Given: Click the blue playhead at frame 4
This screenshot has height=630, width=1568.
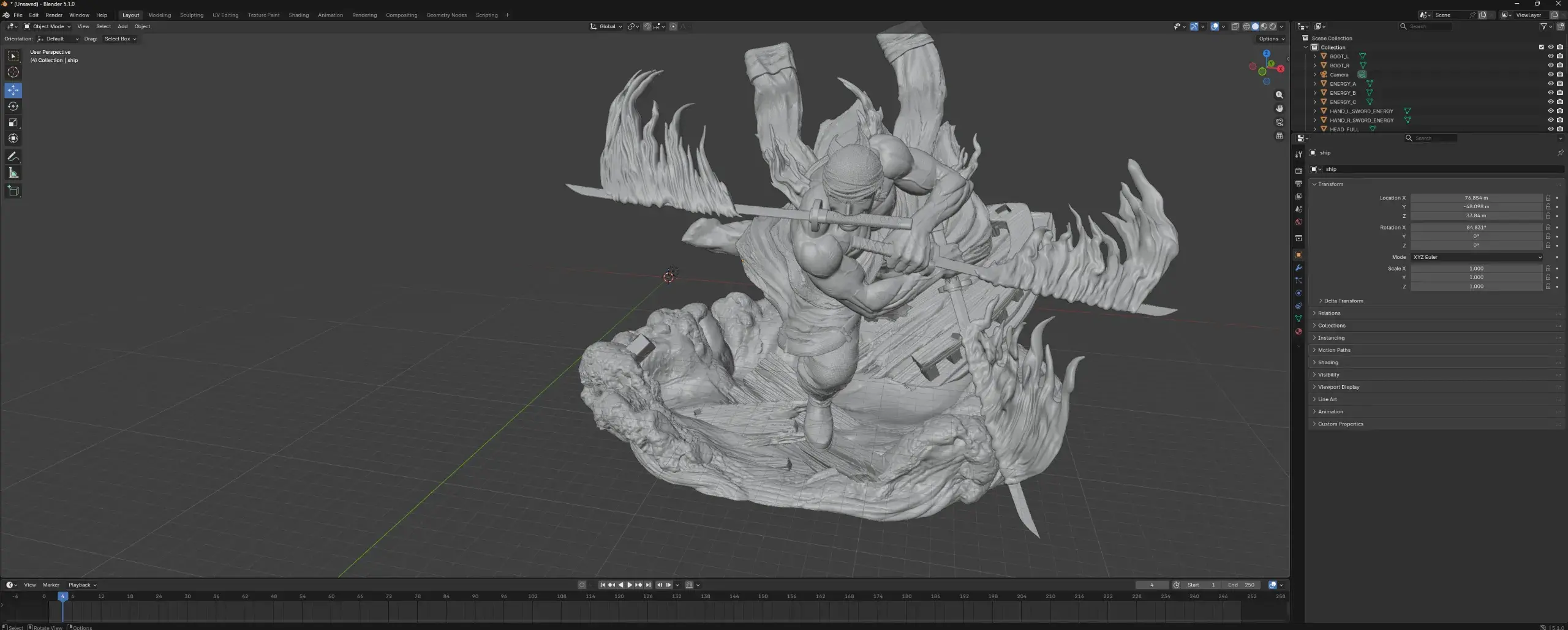Looking at the screenshot, I should tap(62, 596).
